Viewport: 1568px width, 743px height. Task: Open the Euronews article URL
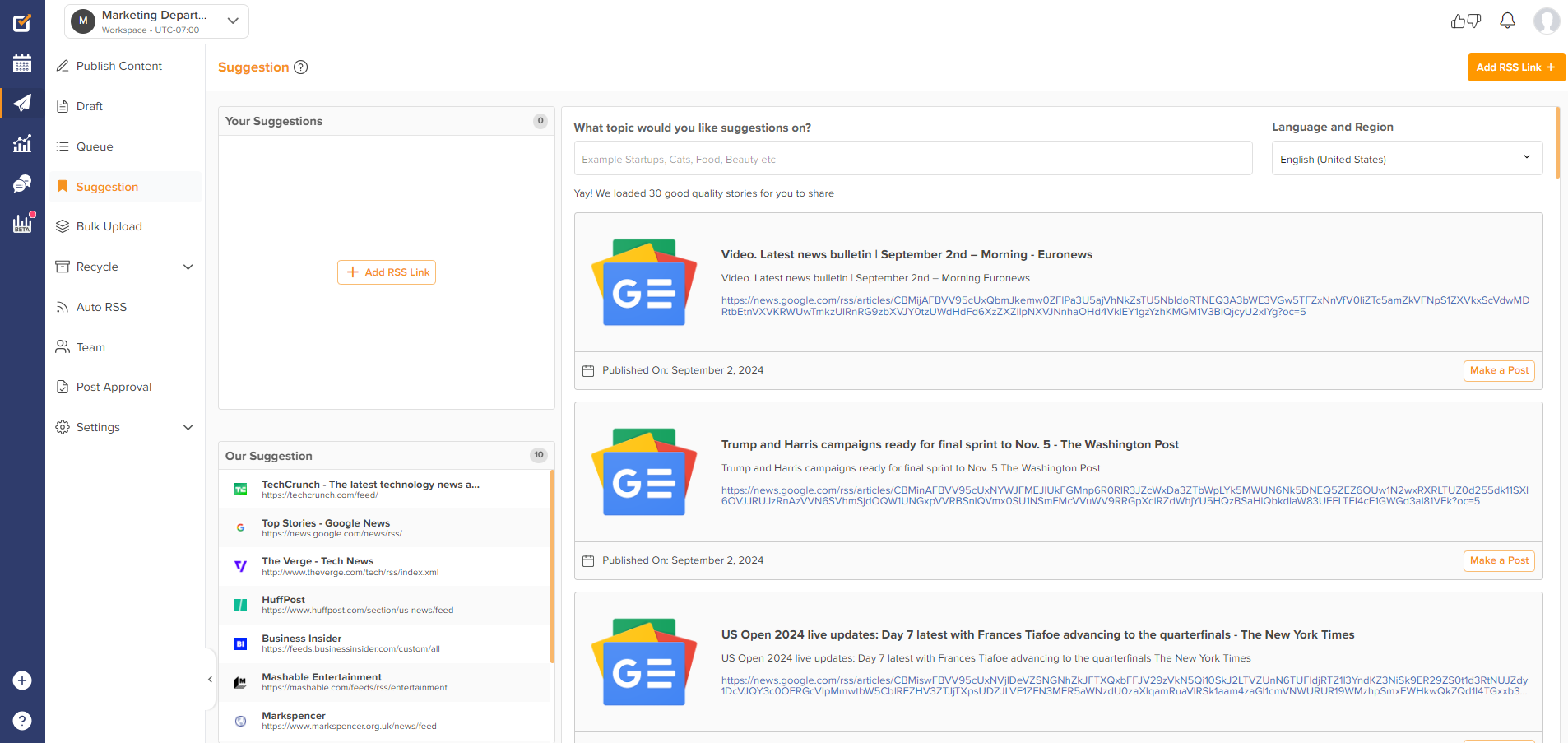1125,306
